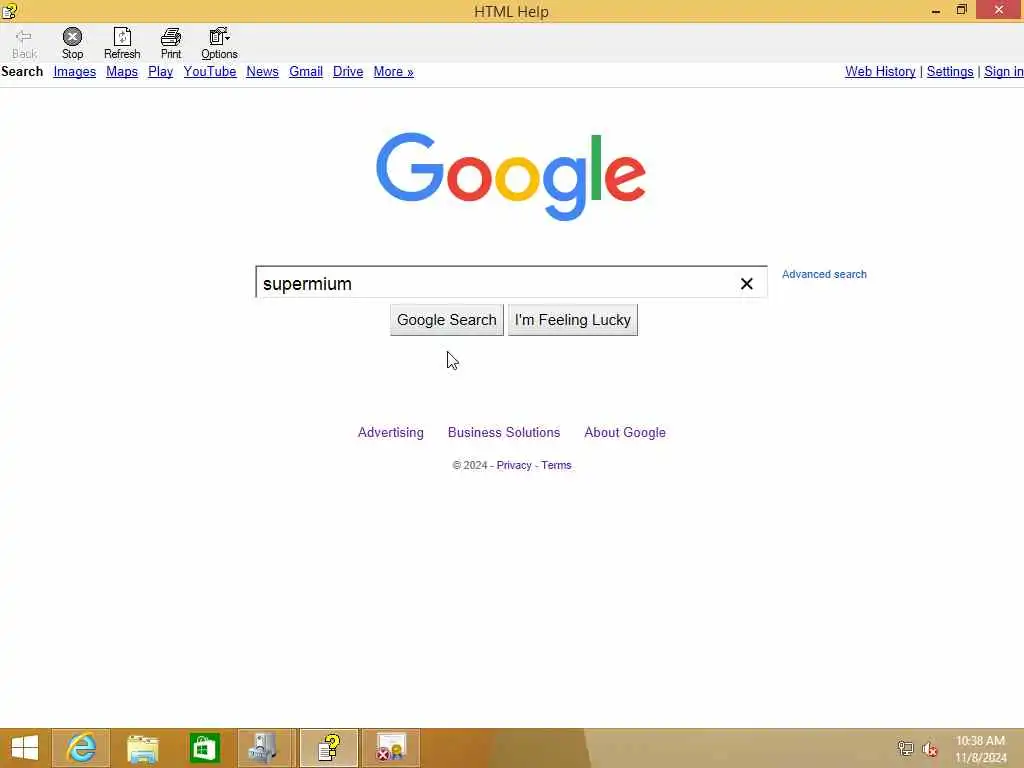This screenshot has width=1024, height=768.
Task: Click the muted volume tray icon
Action: [929, 748]
